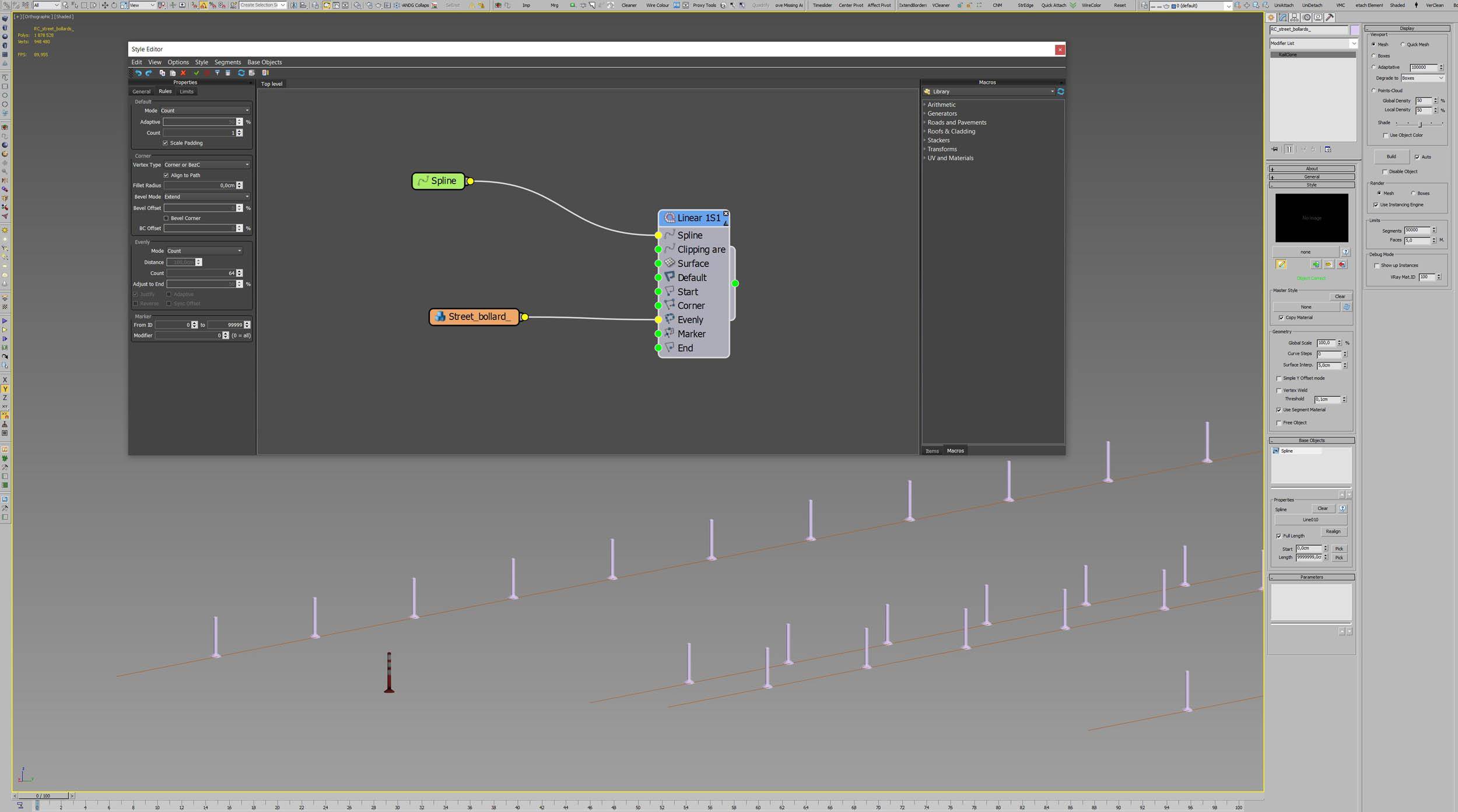Screen dimensions: 1458x812
Task: Toggle the Scale Padding checkbox
Action: pyautogui.click(x=166, y=143)
